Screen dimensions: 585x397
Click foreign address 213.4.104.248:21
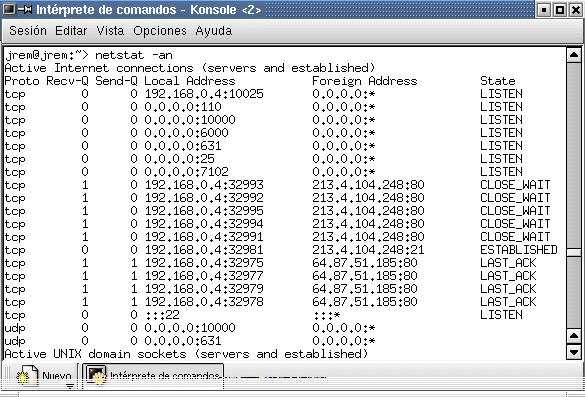pyautogui.click(x=368, y=250)
